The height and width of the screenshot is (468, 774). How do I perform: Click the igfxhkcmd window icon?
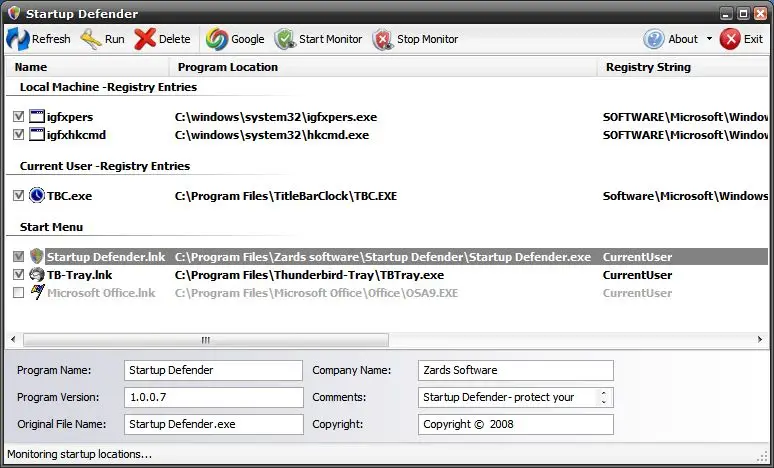pyautogui.click(x=37, y=135)
